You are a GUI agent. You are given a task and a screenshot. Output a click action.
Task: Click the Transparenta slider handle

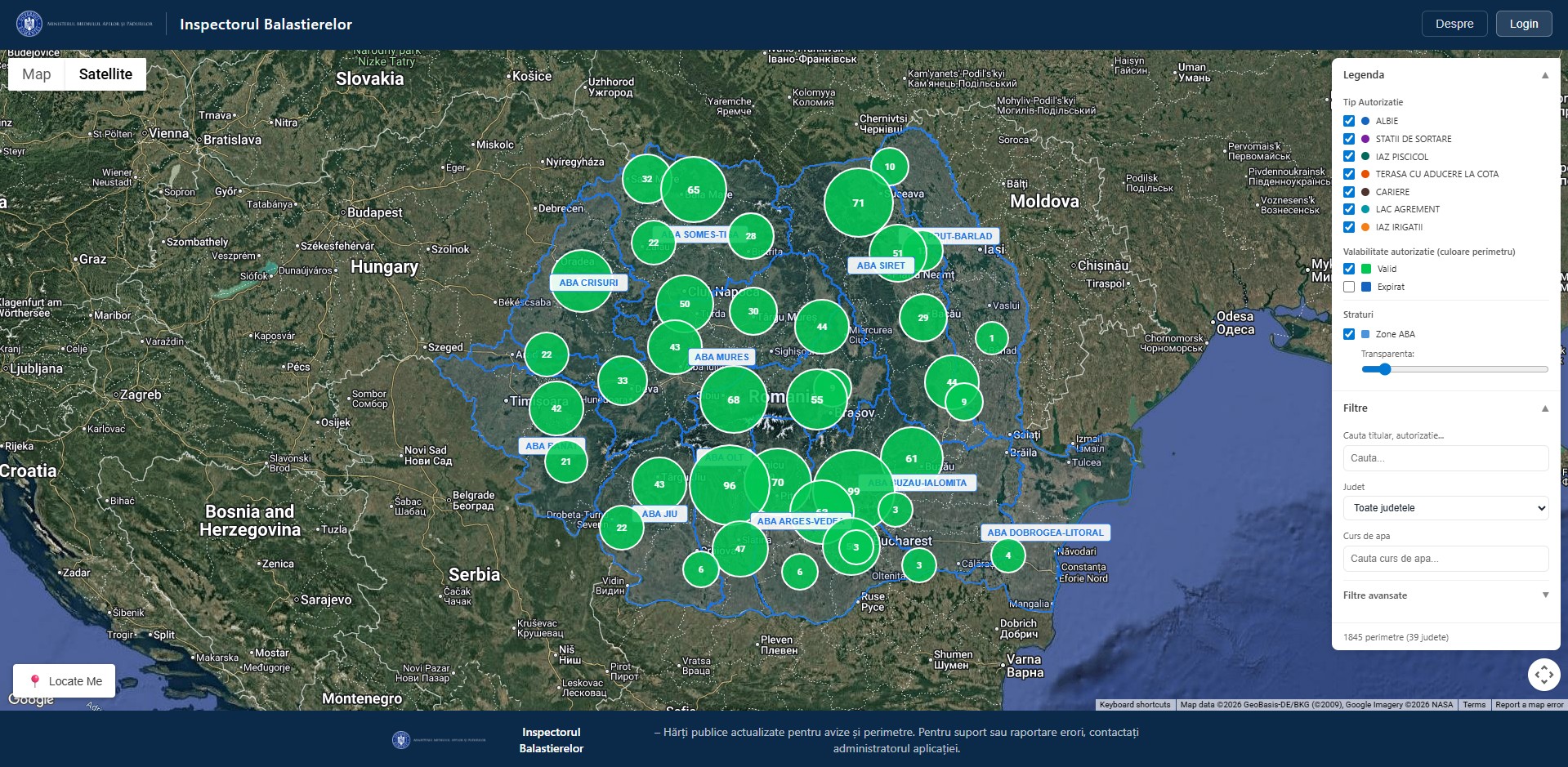(1383, 369)
